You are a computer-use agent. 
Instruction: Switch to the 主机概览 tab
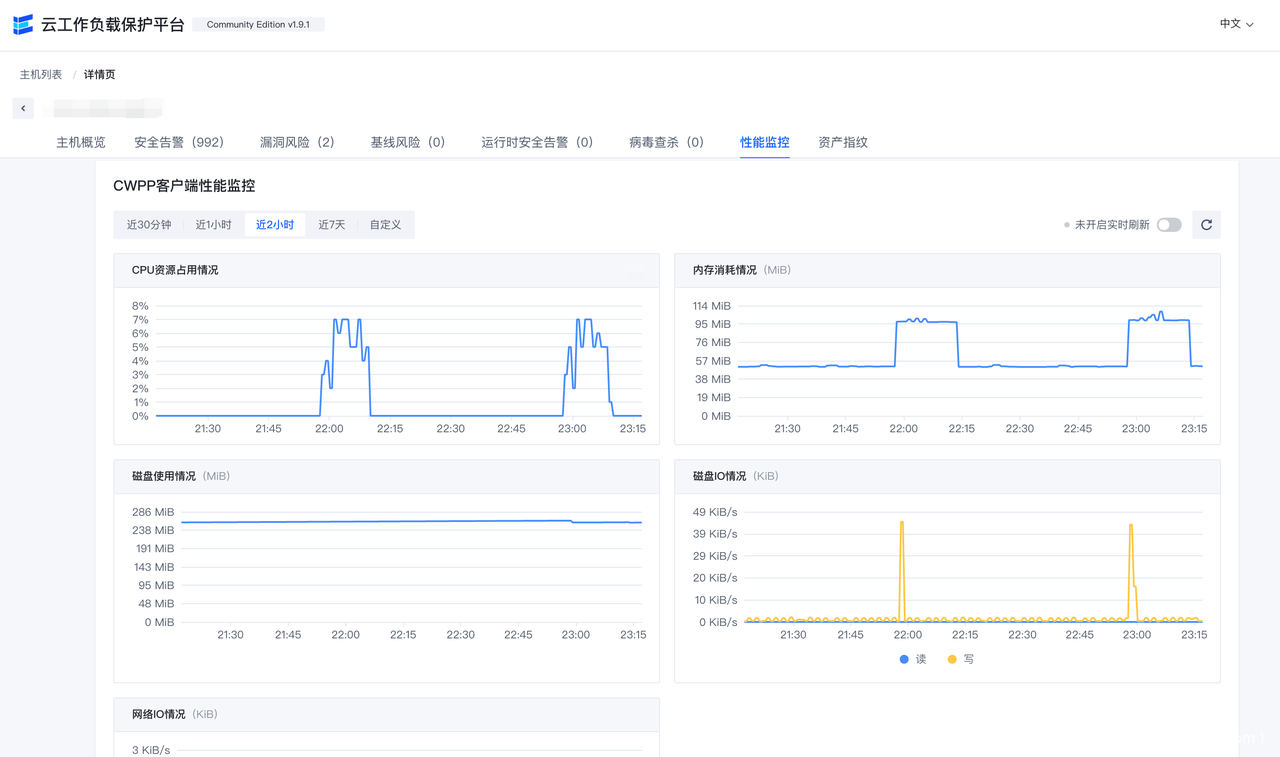point(80,142)
